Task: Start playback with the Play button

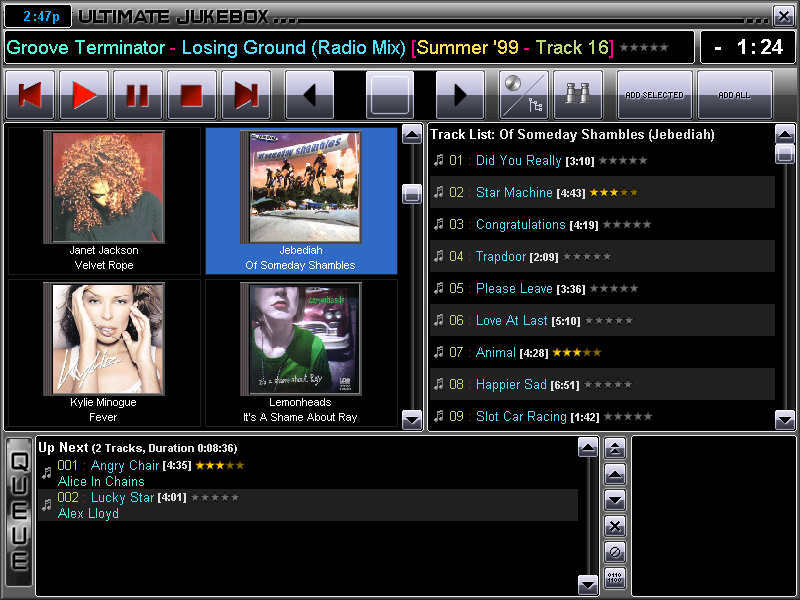Action: coord(84,95)
